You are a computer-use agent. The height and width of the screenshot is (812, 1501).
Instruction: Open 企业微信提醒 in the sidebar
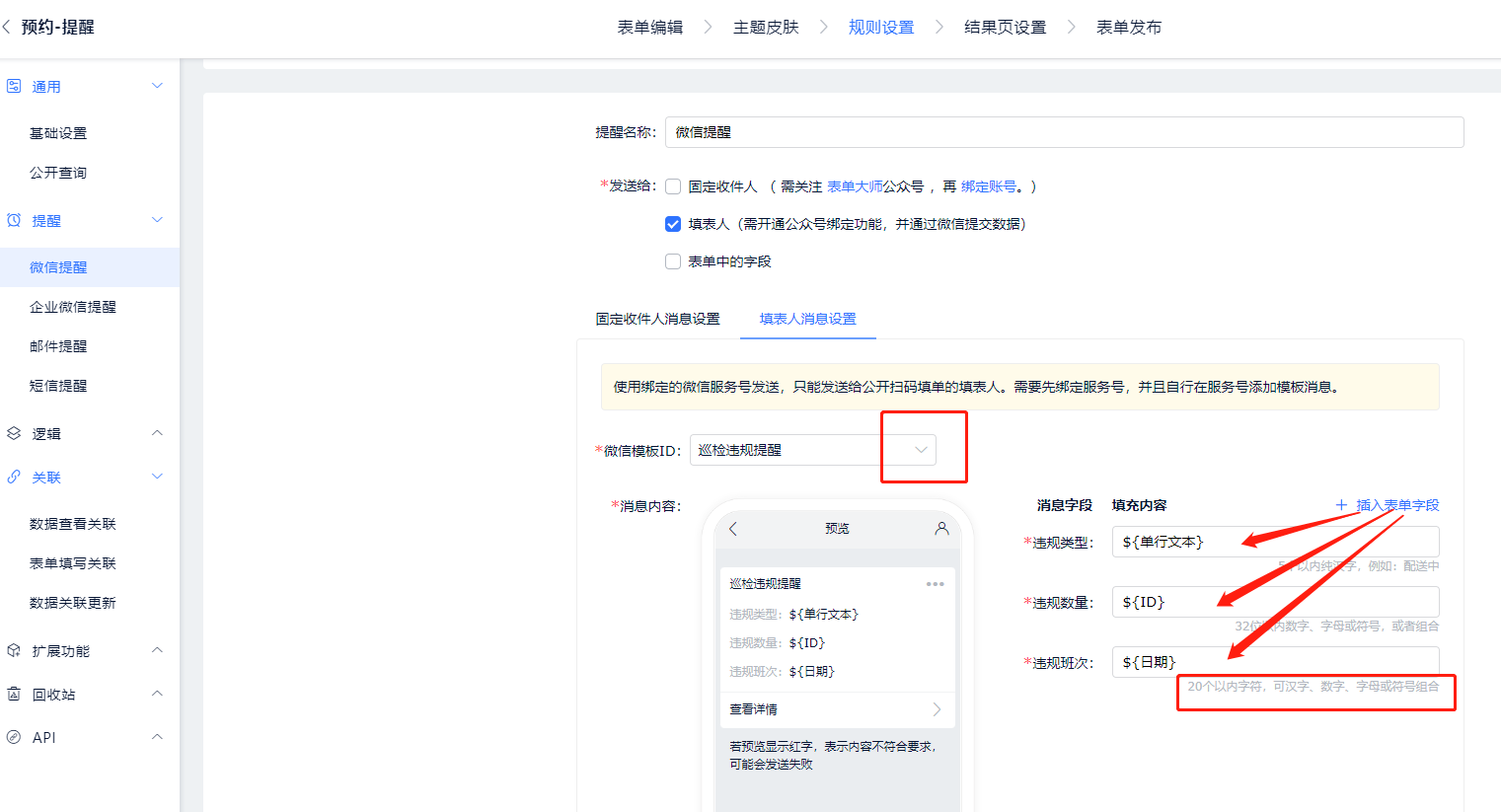[73, 307]
